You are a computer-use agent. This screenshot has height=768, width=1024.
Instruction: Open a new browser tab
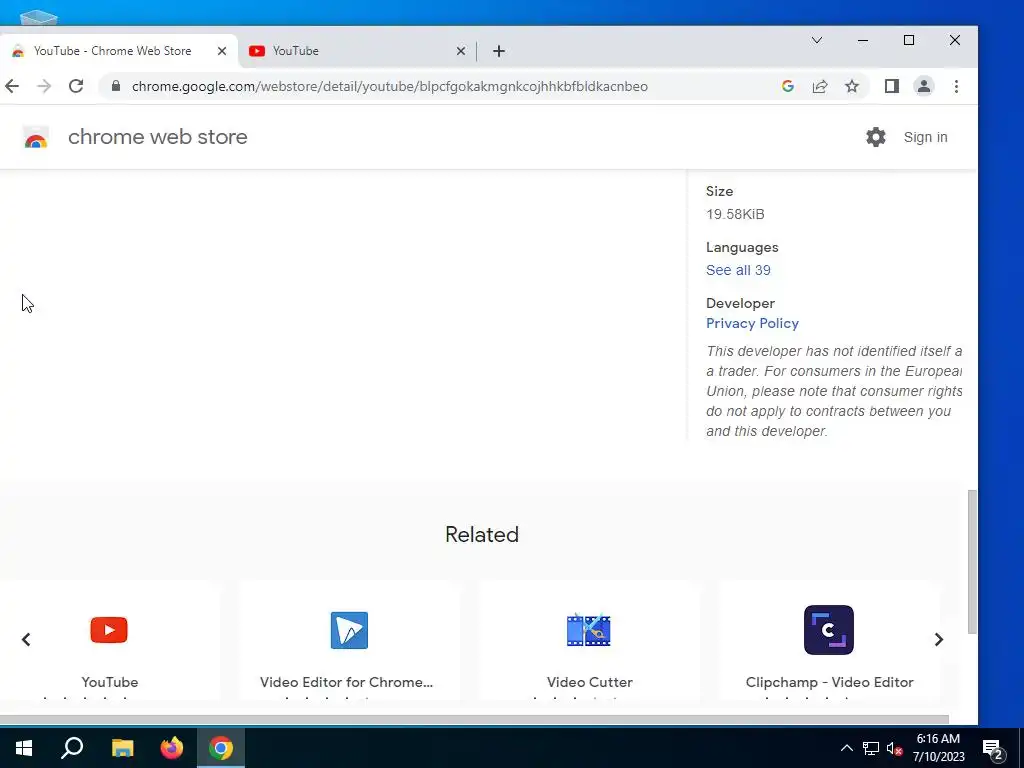[498, 51]
